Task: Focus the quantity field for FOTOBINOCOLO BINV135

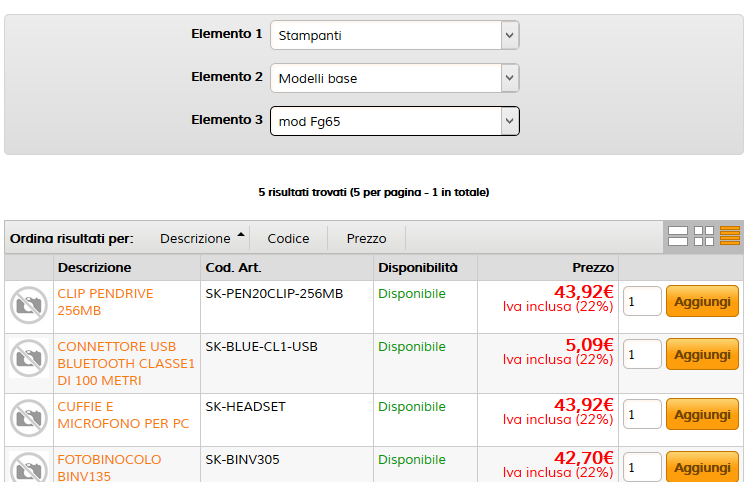Action: coord(642,467)
